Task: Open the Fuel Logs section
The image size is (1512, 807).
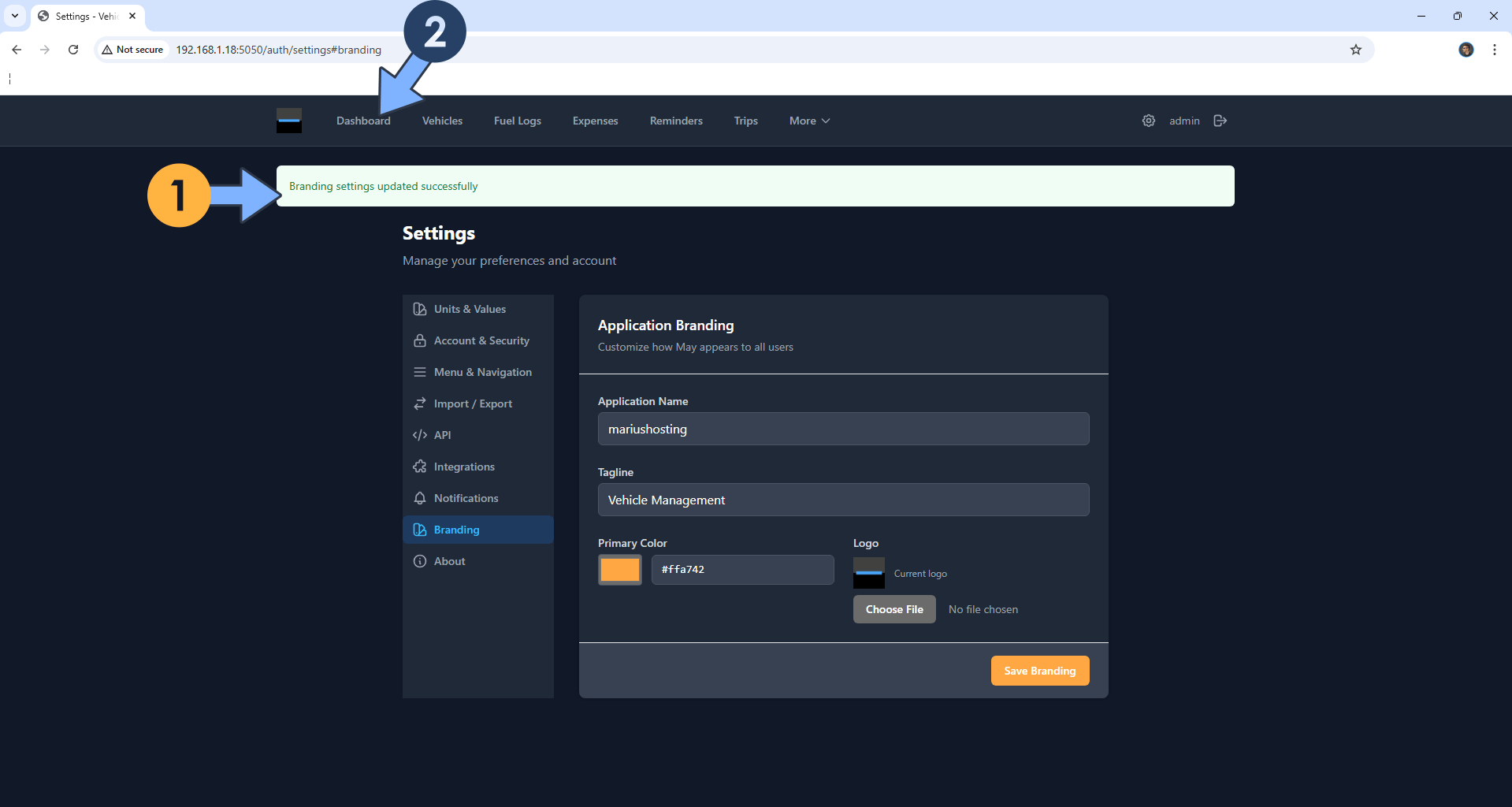Action: click(x=517, y=121)
